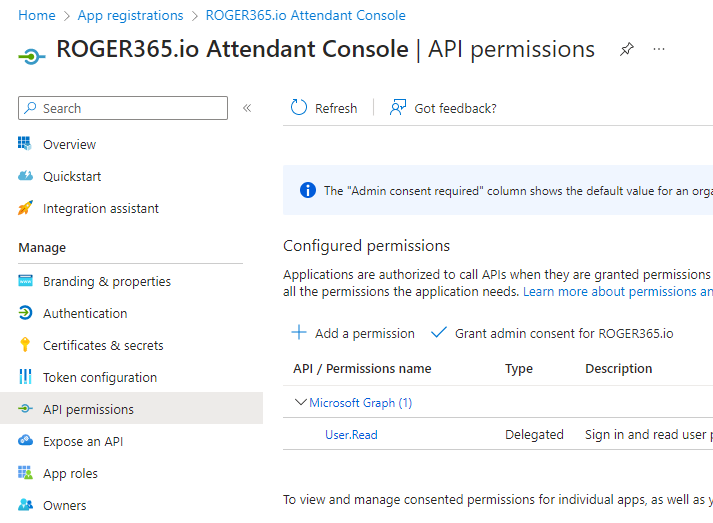Viewport: 713px width, 523px height.
Task: Click the Refresh icon in toolbar
Action: (x=299, y=108)
